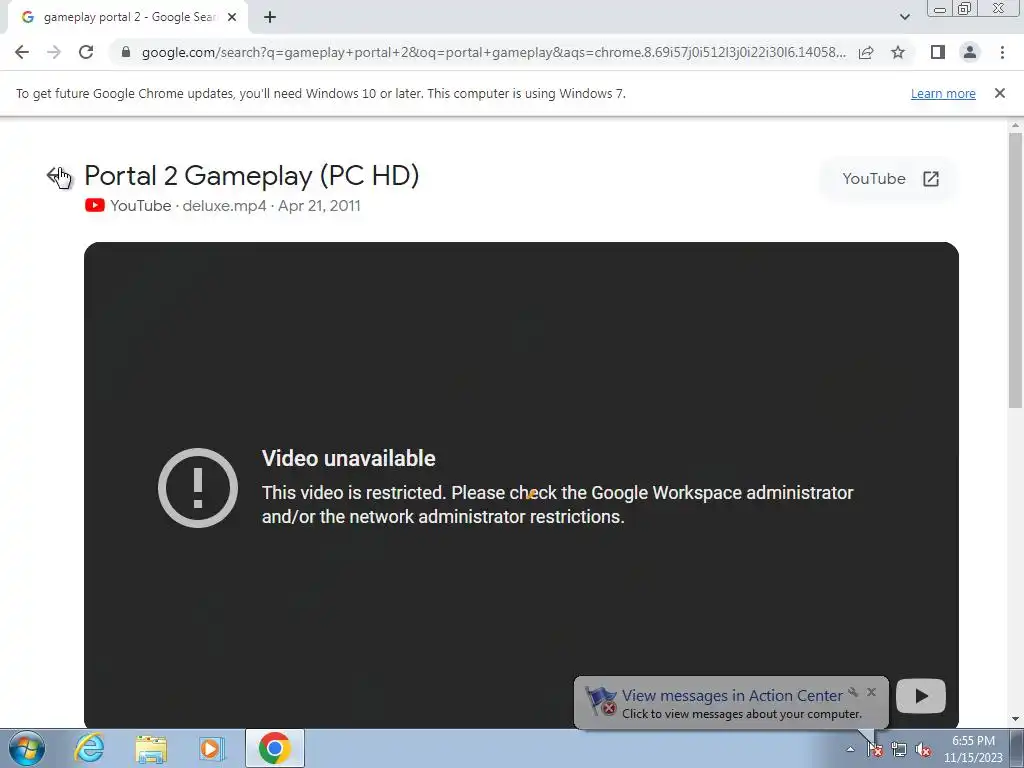The height and width of the screenshot is (768, 1024).
Task: Reload the current page
Action: [86, 52]
